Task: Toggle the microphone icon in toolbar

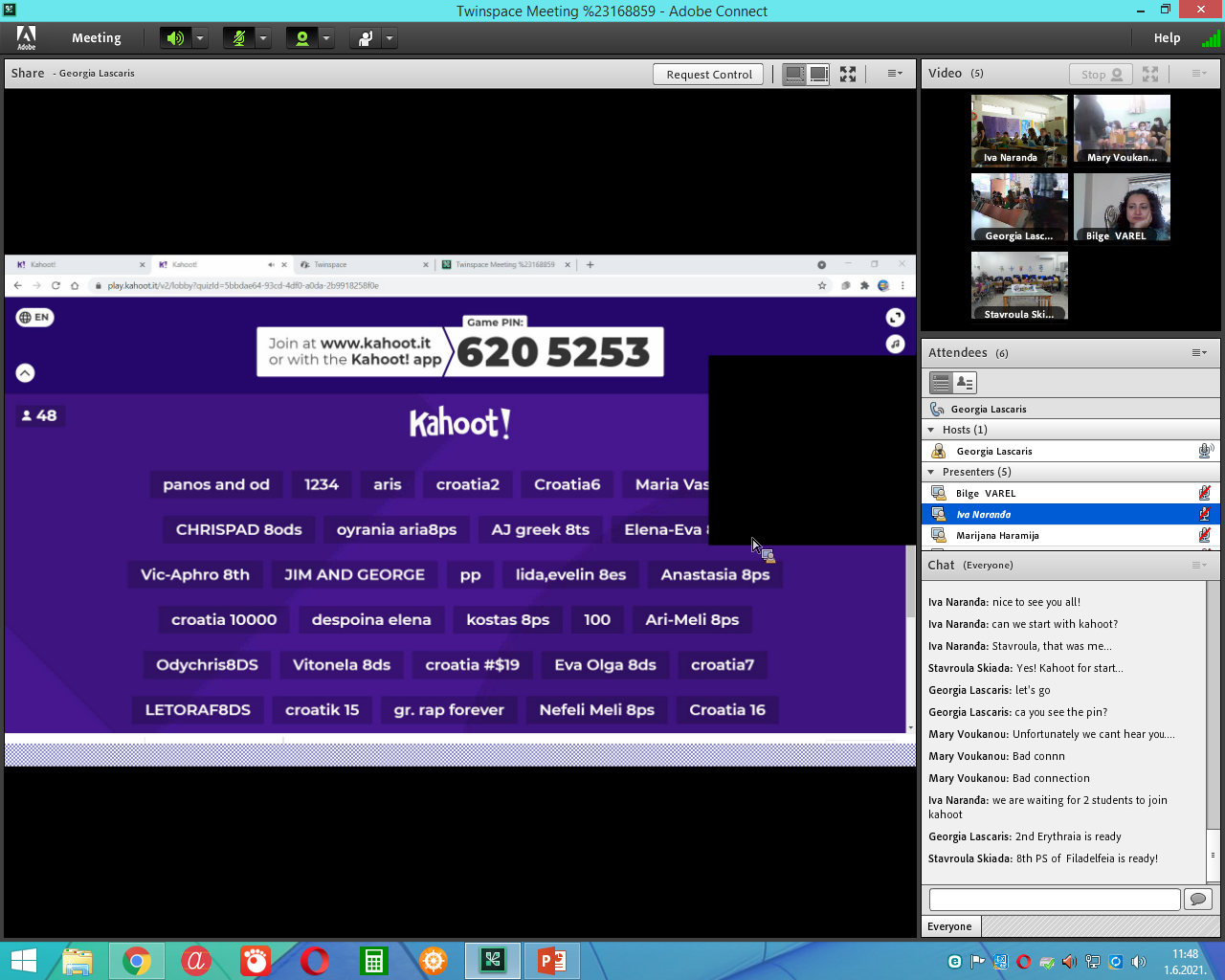Action: 238,38
